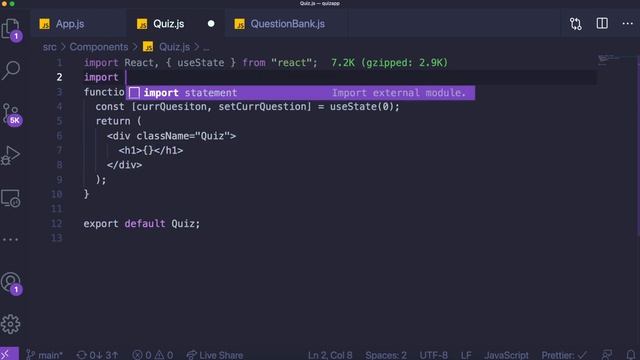Click unsaved dot on Quiz.js tab
The width and height of the screenshot is (640, 360).
point(211,24)
